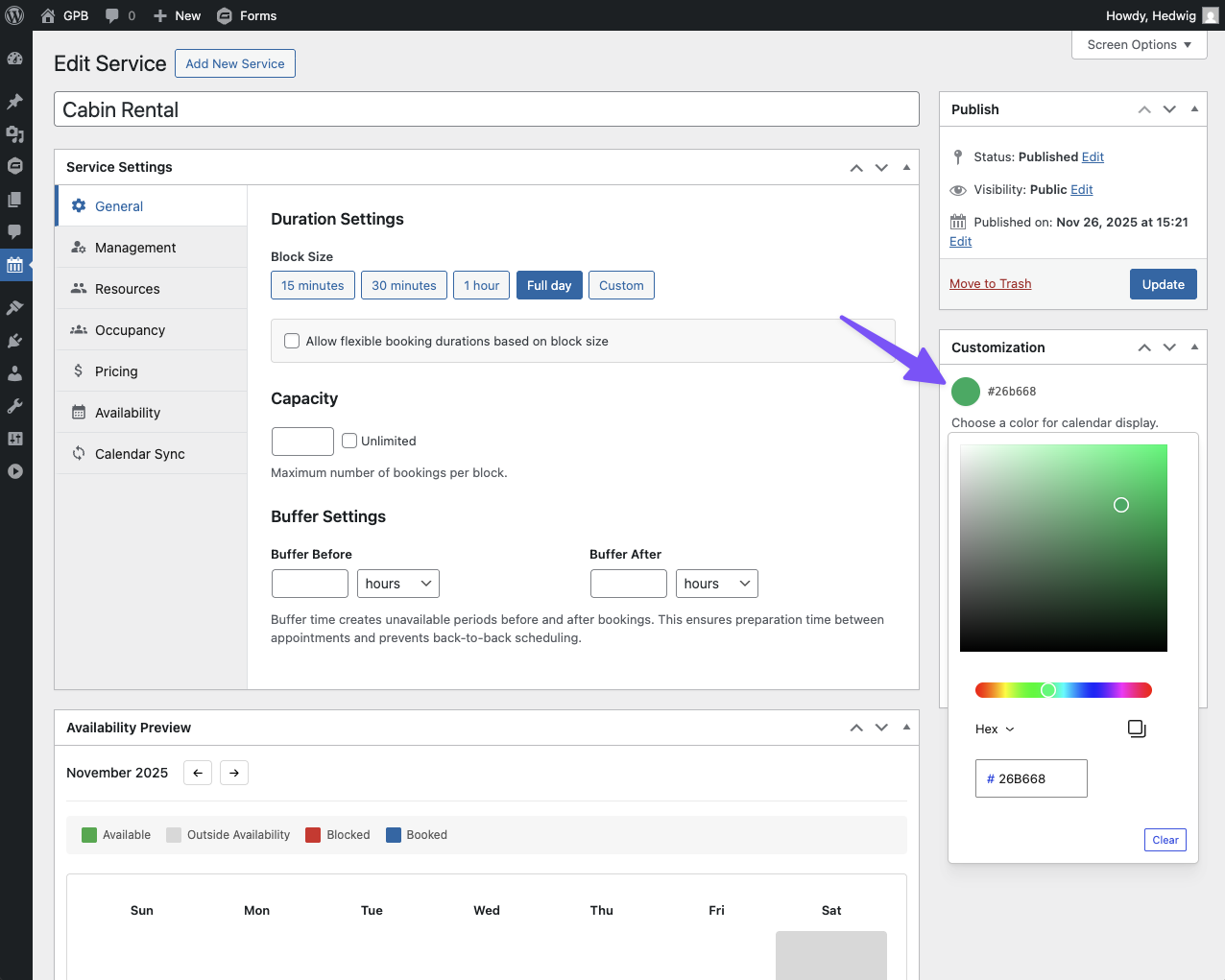Click the green calendar color swatch
Screen dimensions: 1225x980
[965, 392]
